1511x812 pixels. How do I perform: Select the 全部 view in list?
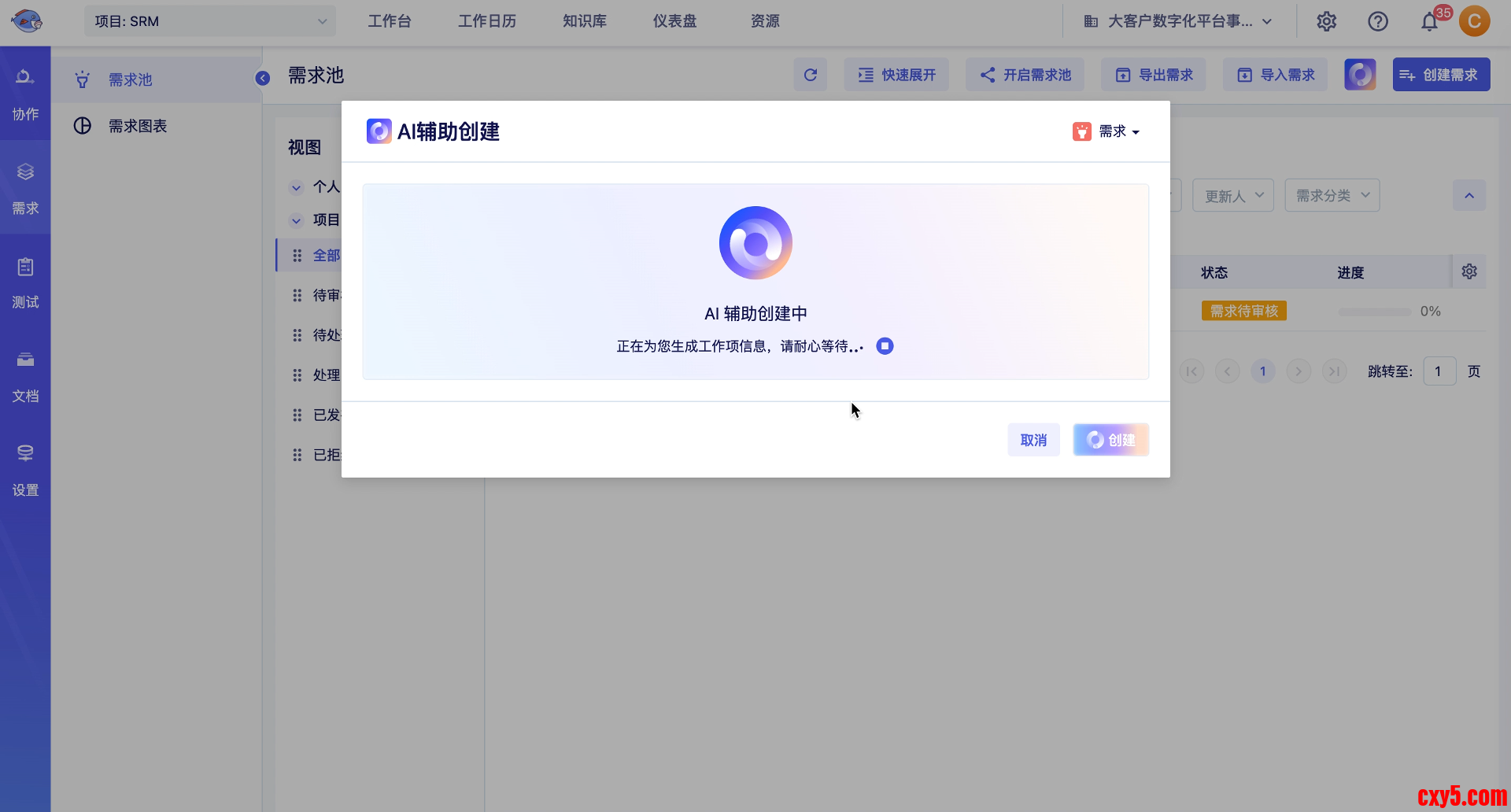point(327,256)
